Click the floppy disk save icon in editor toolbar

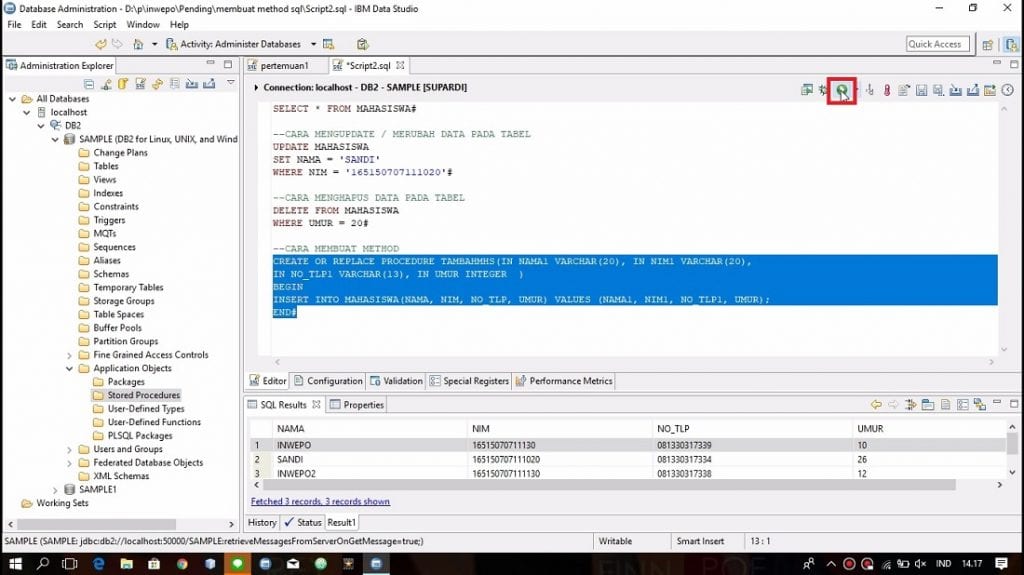pos(921,91)
